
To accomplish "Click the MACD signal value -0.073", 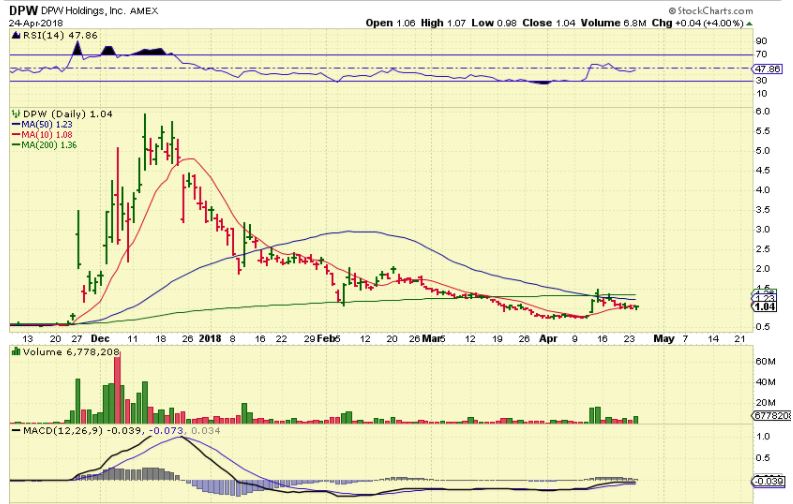I will [165, 431].
